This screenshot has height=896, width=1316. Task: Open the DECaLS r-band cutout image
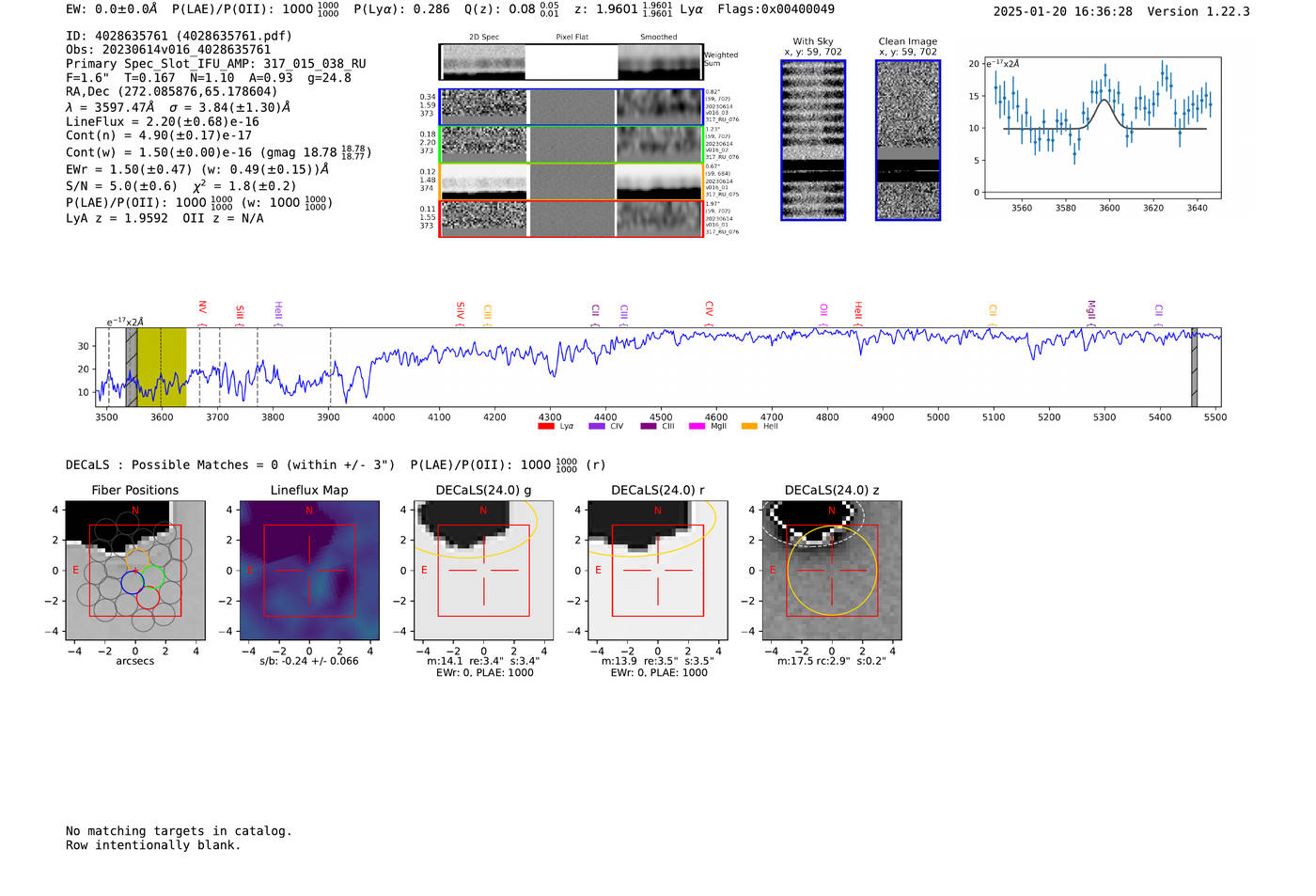pyautogui.click(x=657, y=570)
